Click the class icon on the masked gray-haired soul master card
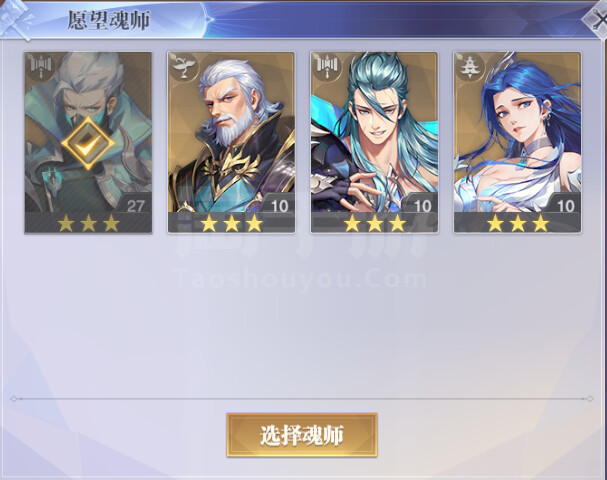 click(x=39, y=65)
